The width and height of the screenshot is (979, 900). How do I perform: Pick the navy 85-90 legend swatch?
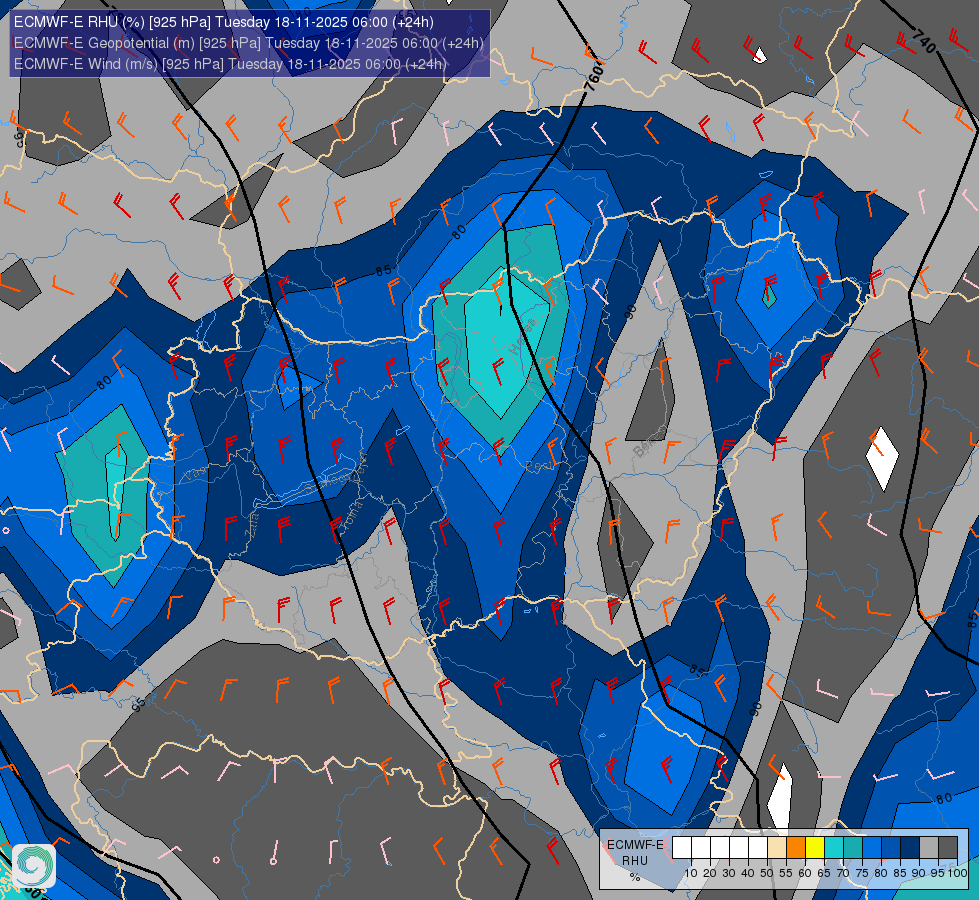[x=910, y=847]
